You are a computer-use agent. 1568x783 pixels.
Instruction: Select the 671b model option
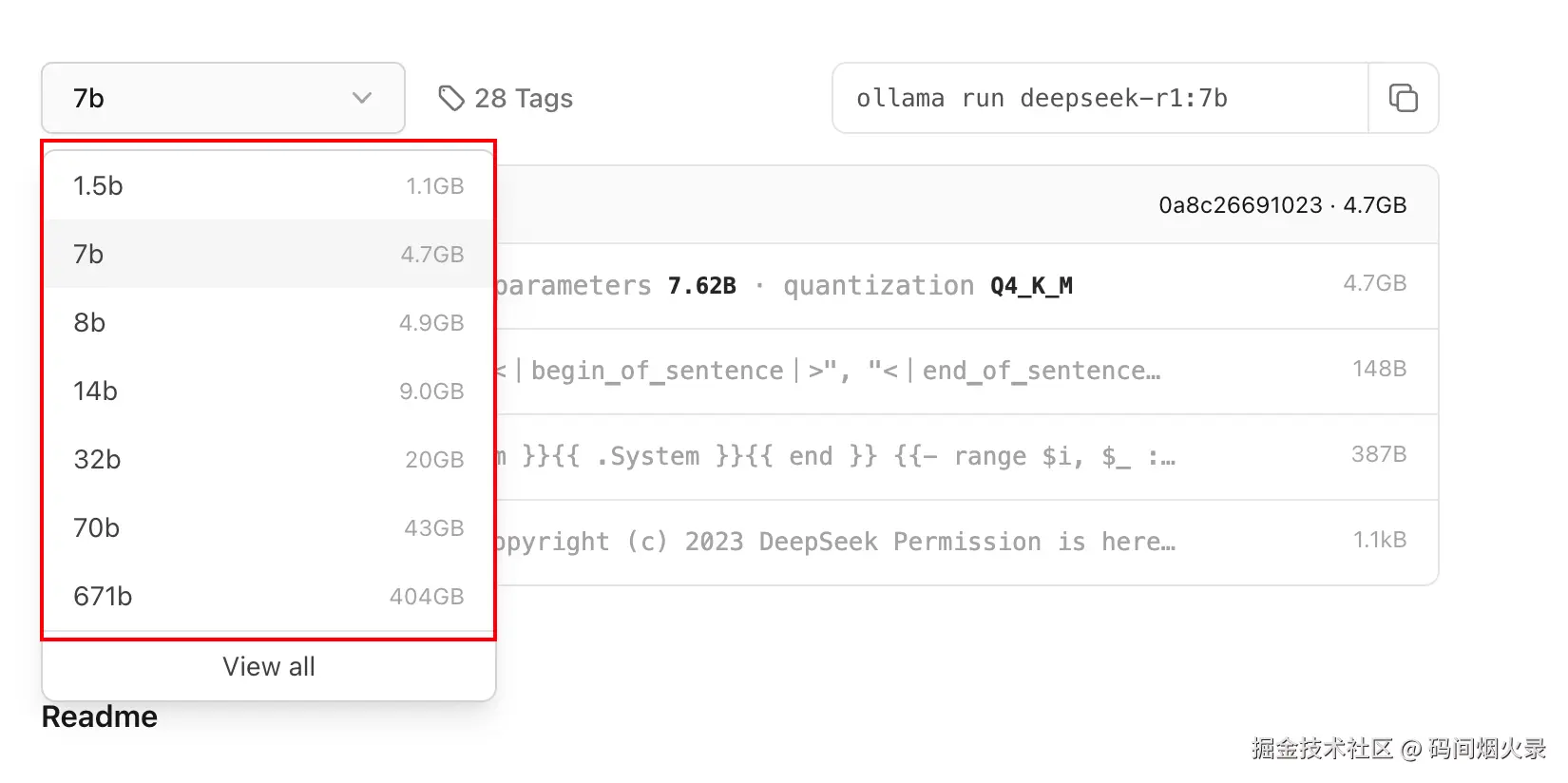coord(269,596)
